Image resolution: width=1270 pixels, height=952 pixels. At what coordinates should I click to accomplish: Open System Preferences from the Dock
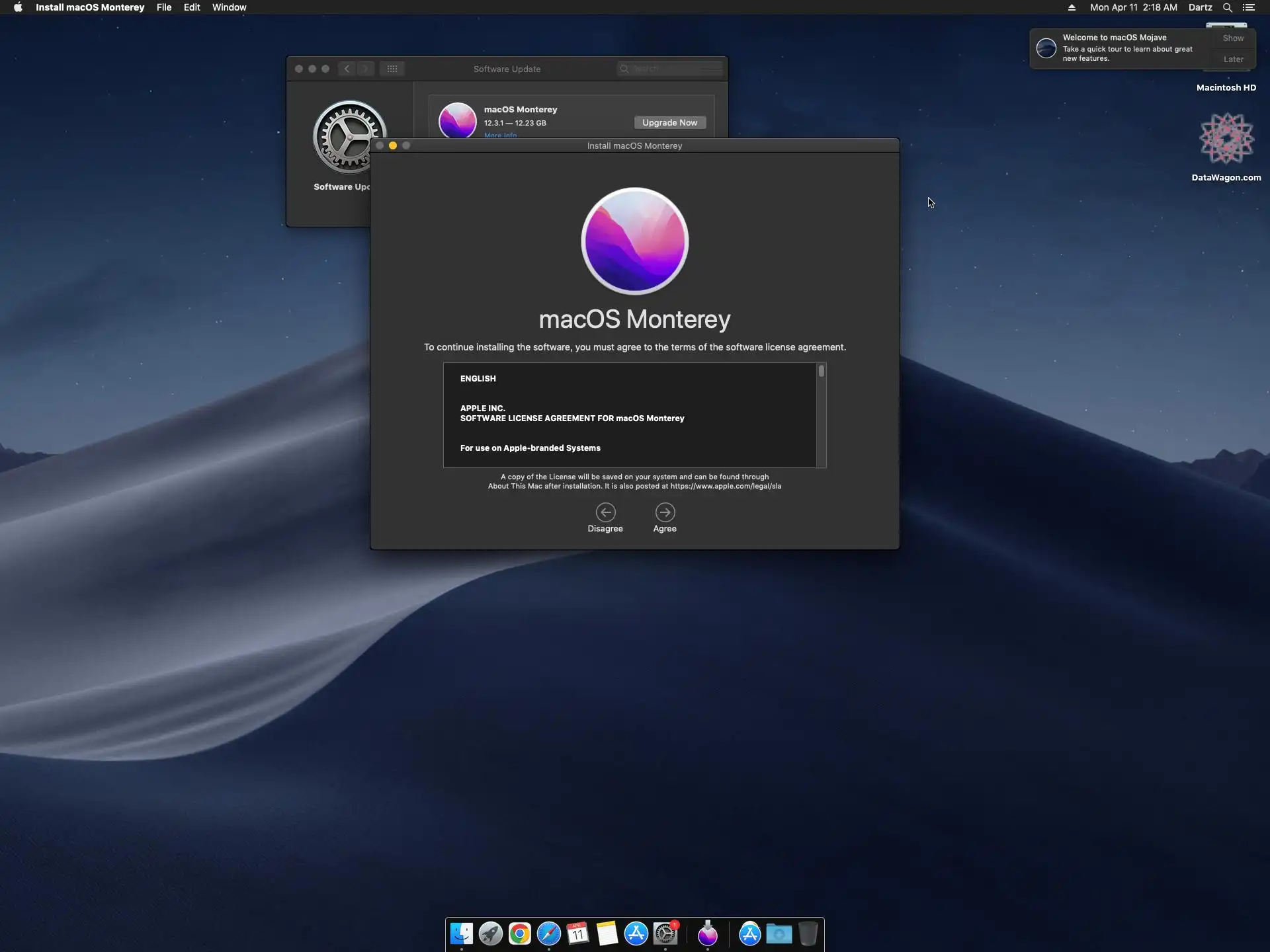(665, 933)
